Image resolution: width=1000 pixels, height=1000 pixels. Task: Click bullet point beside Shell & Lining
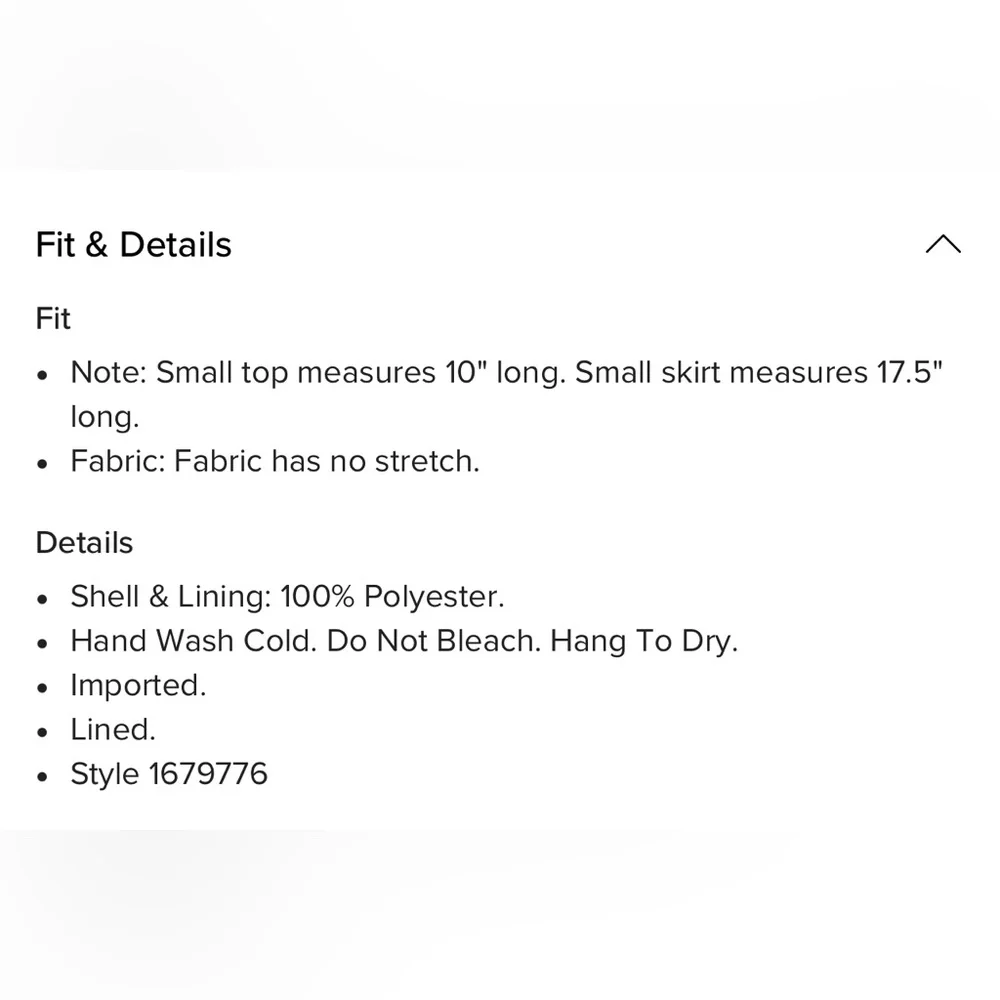tap(42, 599)
